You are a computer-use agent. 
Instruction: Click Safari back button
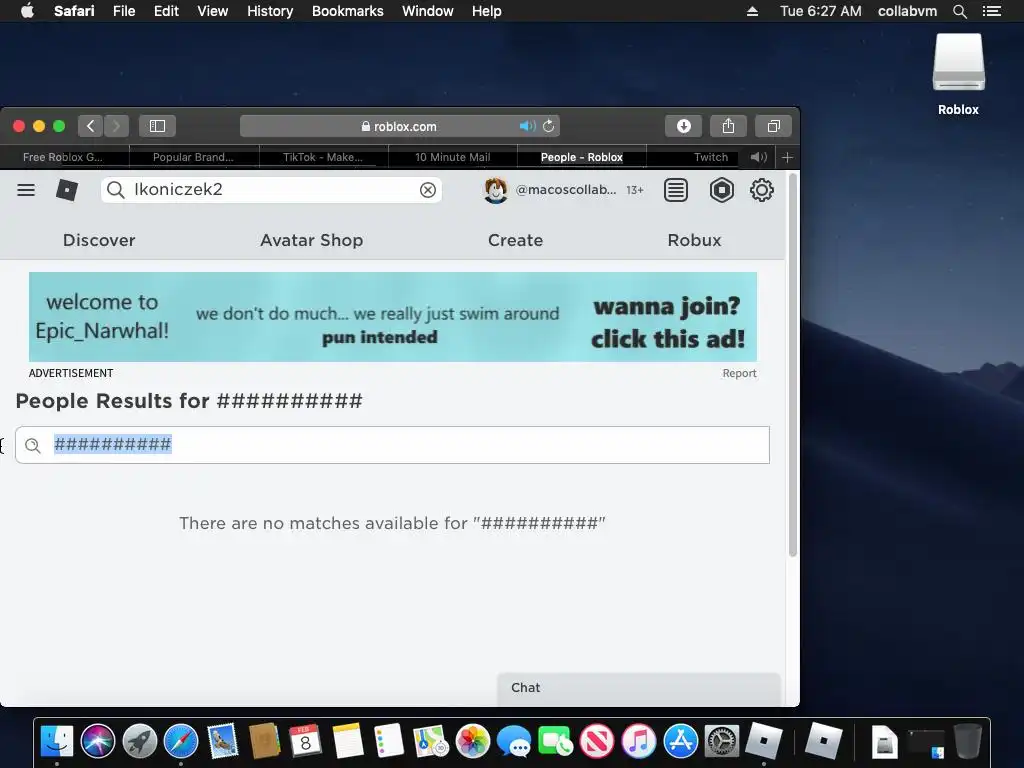click(90, 126)
